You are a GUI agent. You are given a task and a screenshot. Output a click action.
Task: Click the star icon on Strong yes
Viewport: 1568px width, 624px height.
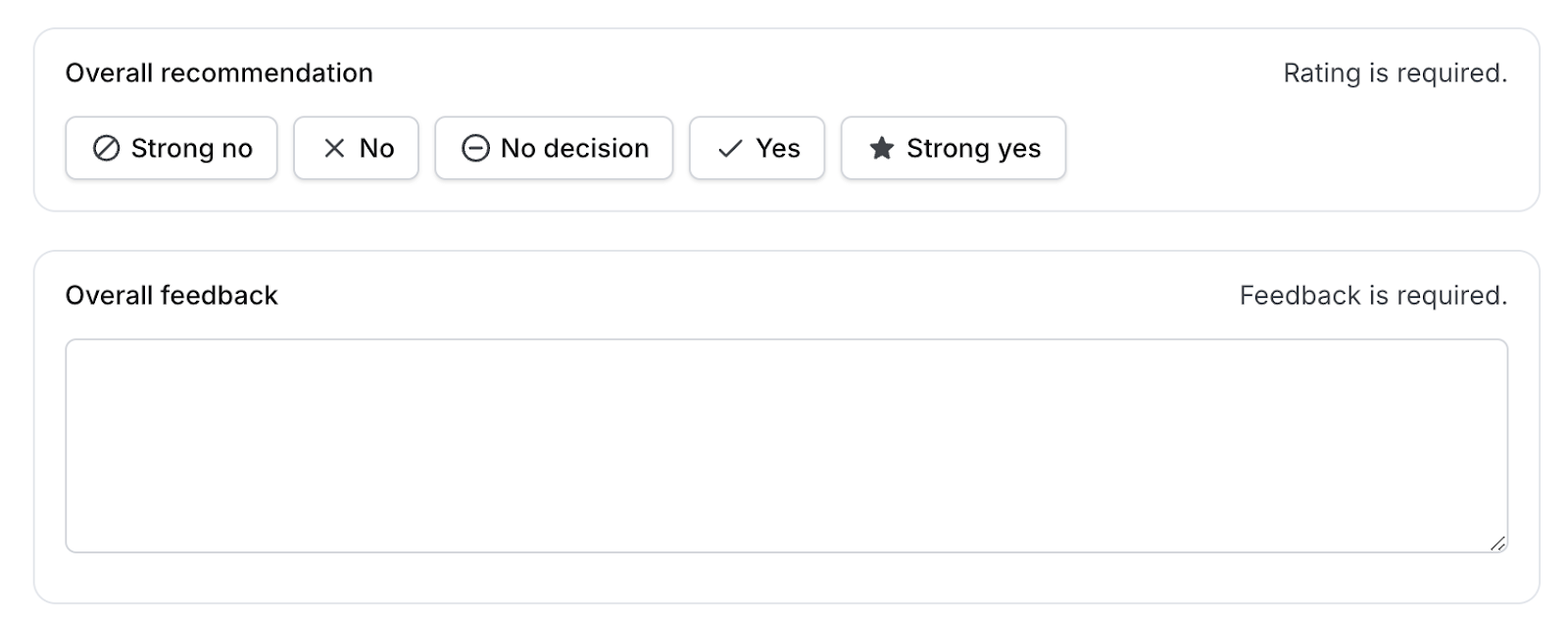881,148
